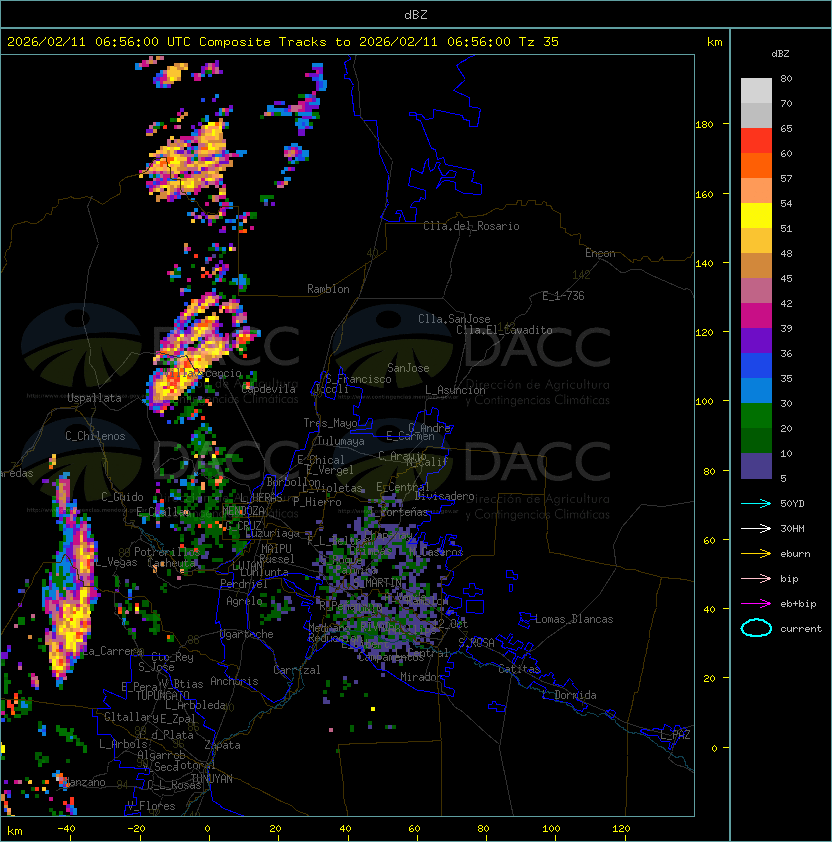Click the 'Tres_Mayo' place label
The height and width of the screenshot is (842, 832).
pos(330,423)
